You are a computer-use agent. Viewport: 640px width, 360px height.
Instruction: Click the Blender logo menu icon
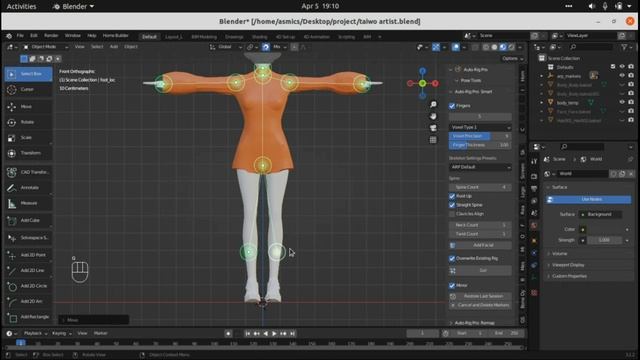point(9,36)
